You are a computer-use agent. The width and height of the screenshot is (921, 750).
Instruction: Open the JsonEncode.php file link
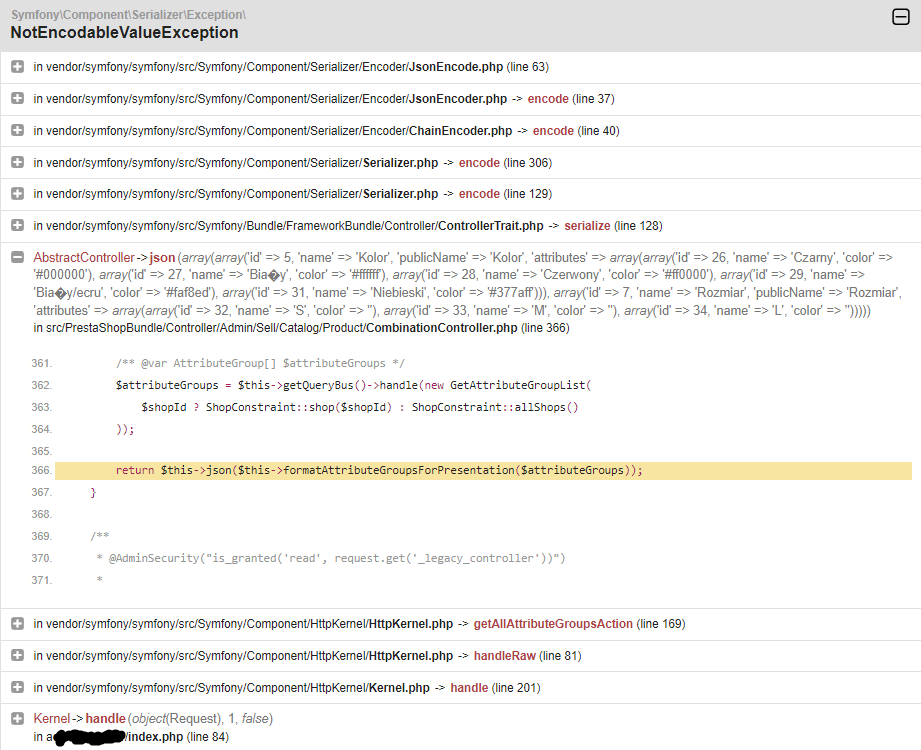(x=456, y=67)
